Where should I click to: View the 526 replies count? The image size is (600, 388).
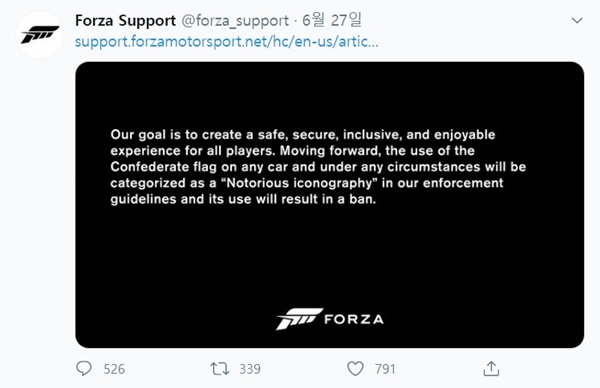point(114,369)
